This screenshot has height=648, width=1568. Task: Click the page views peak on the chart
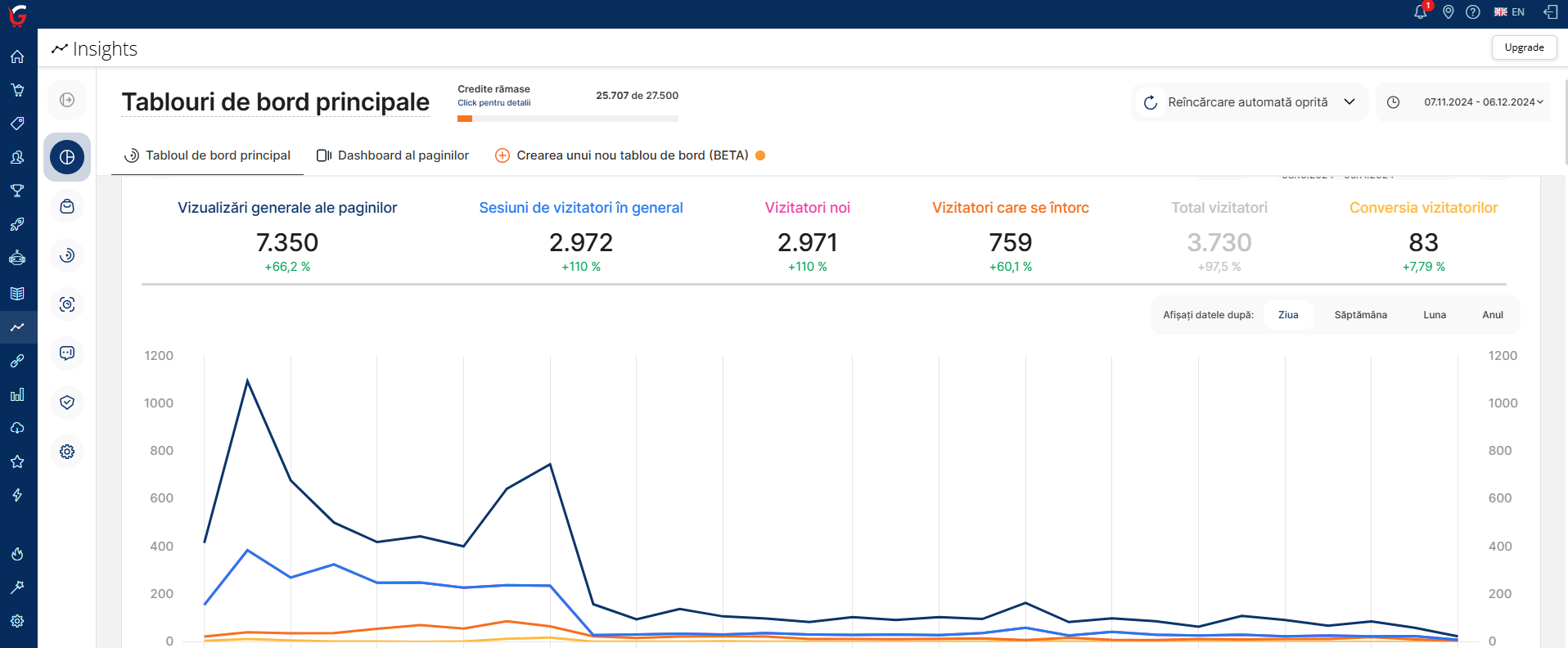click(247, 380)
